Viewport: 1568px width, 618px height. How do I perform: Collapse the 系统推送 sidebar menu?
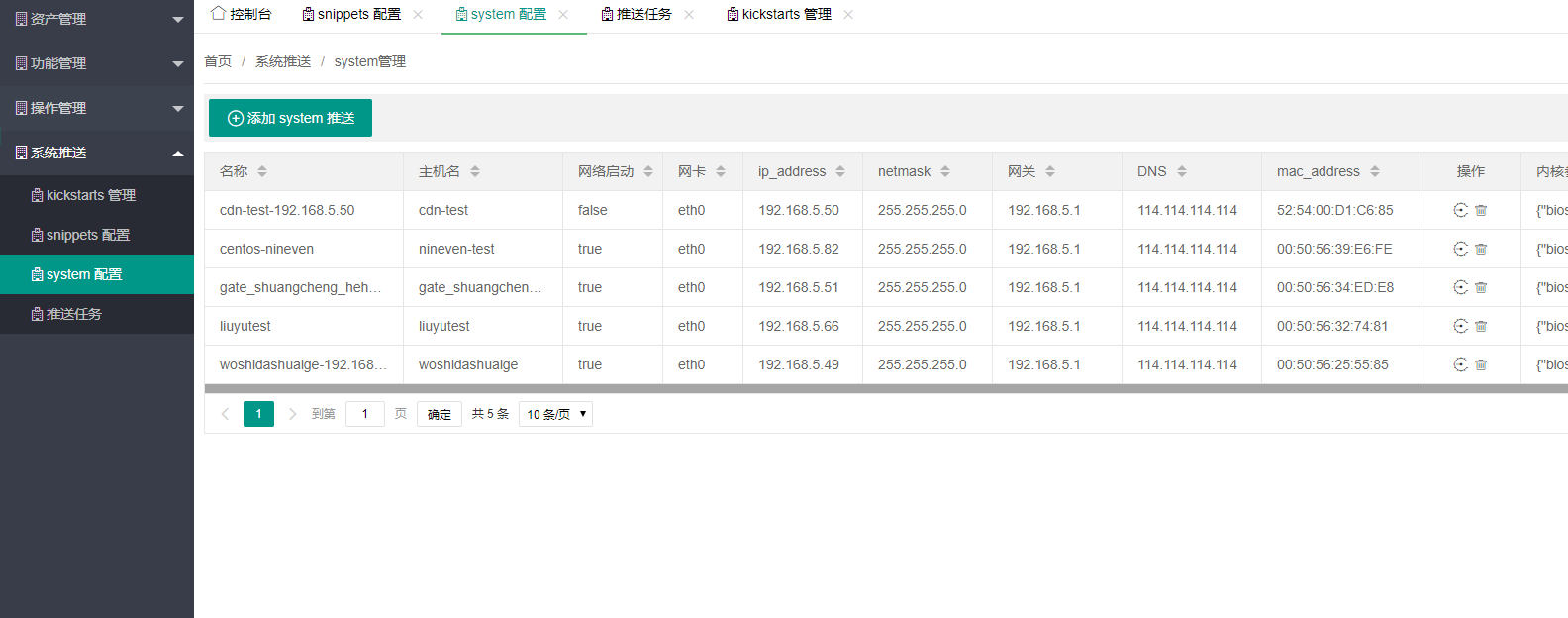97,153
